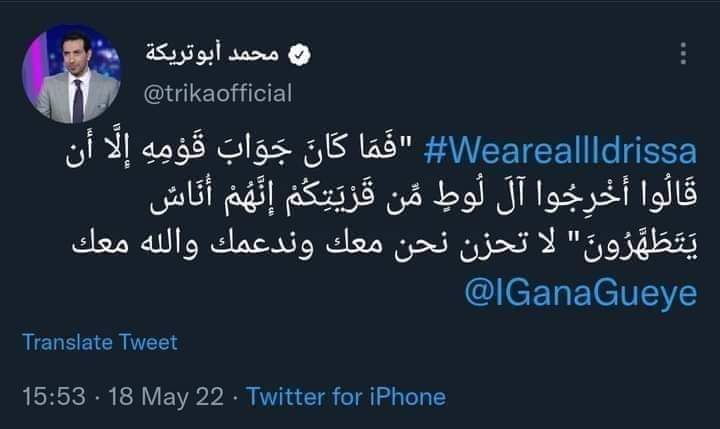
Task: Click the @trikaofficial handle
Action: point(218,93)
